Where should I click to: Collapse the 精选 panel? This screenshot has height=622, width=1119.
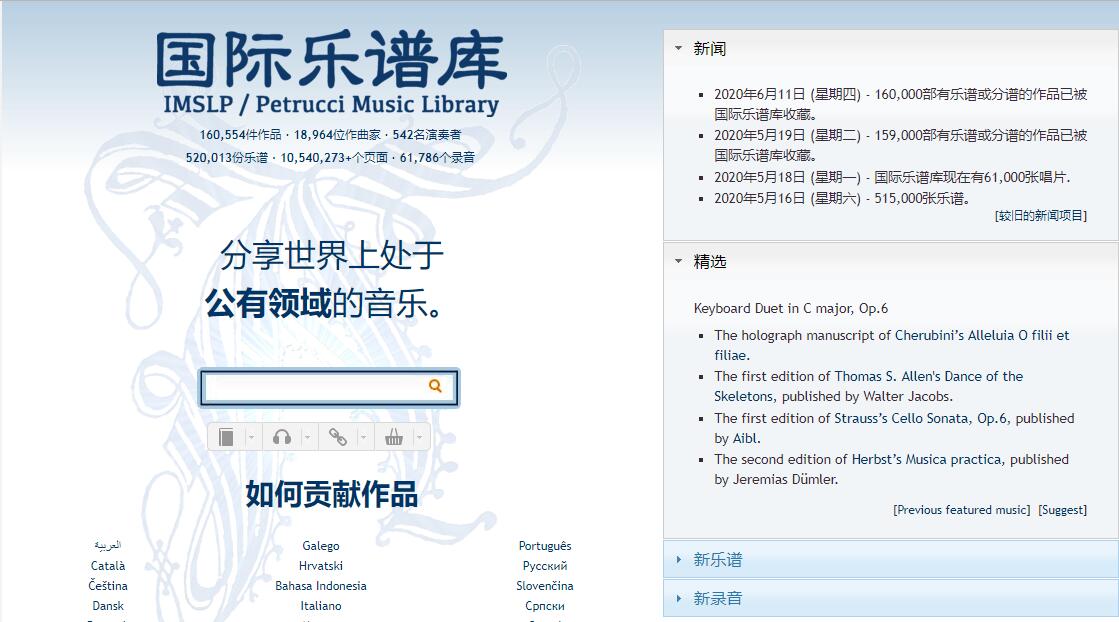pos(679,261)
